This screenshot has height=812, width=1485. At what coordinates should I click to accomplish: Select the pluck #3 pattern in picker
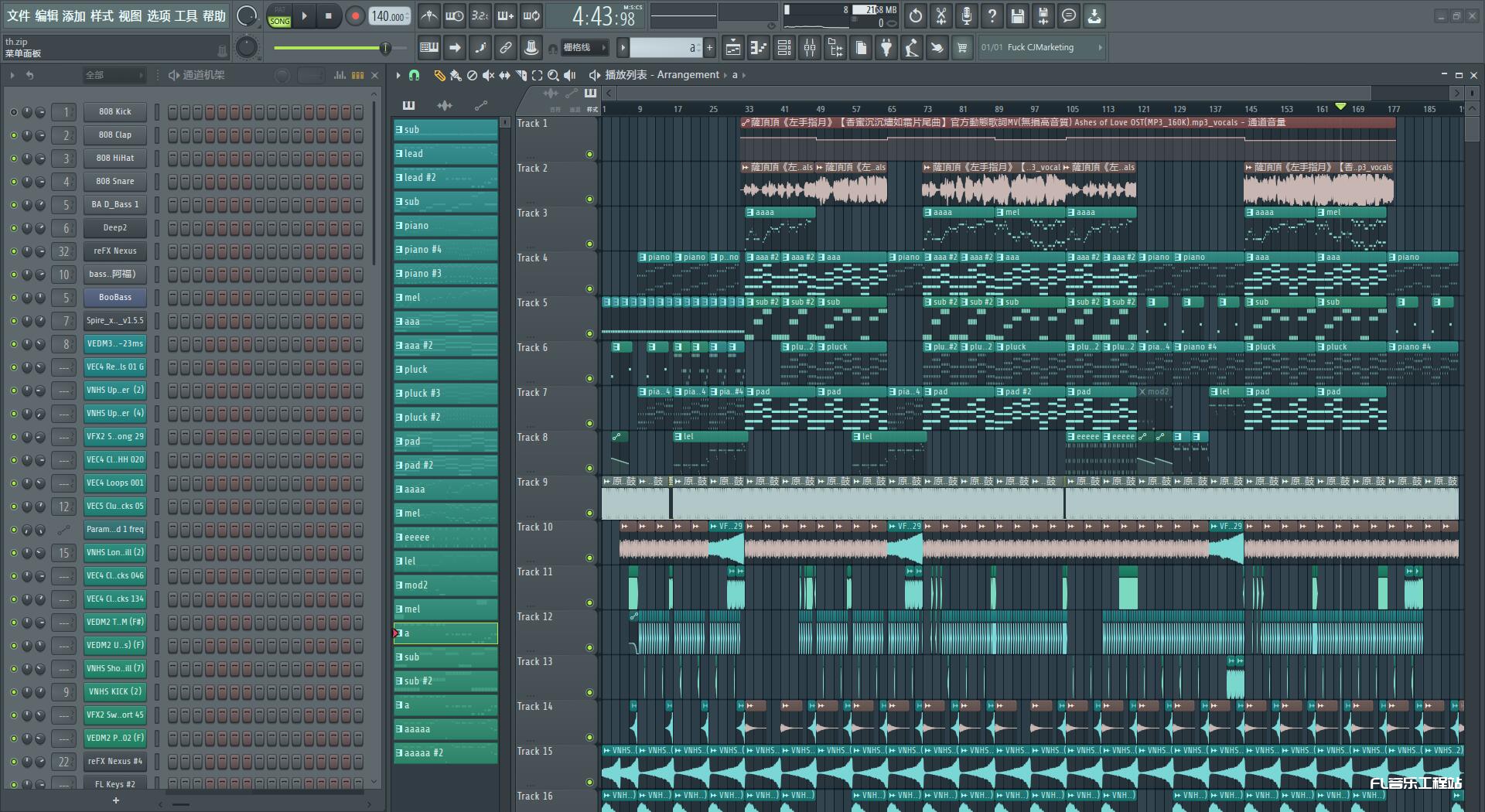(445, 394)
